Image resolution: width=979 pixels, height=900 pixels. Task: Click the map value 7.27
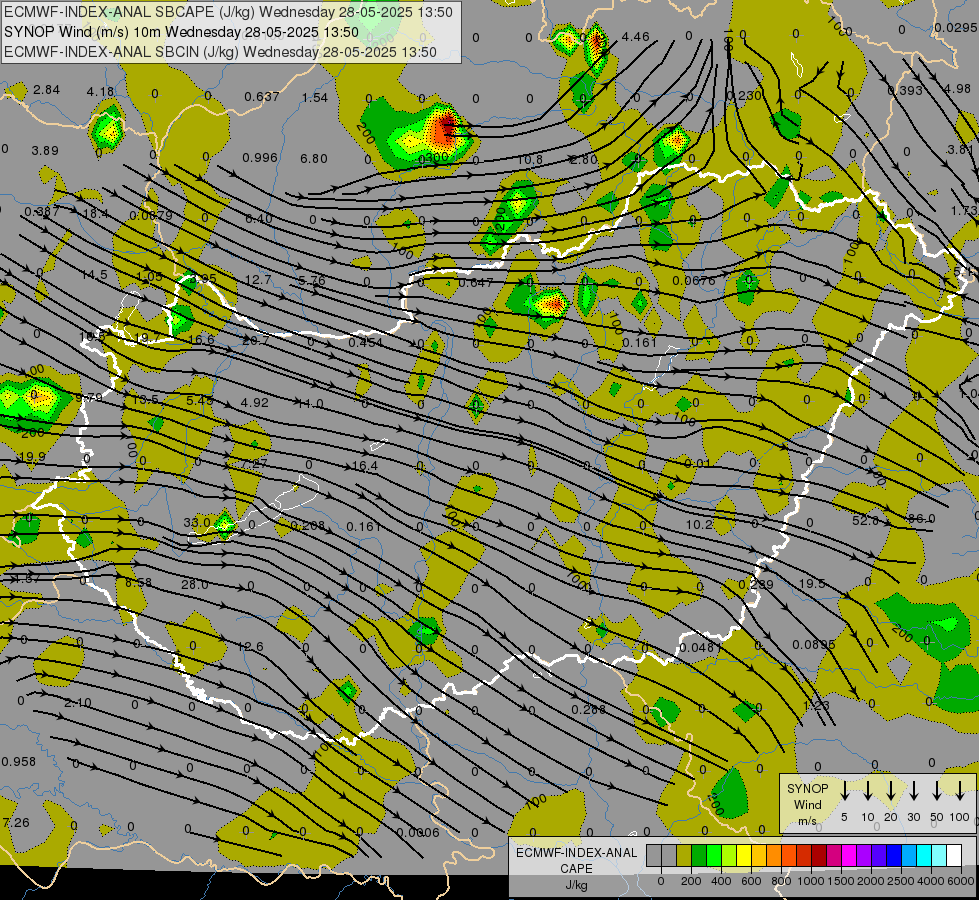coord(255,464)
